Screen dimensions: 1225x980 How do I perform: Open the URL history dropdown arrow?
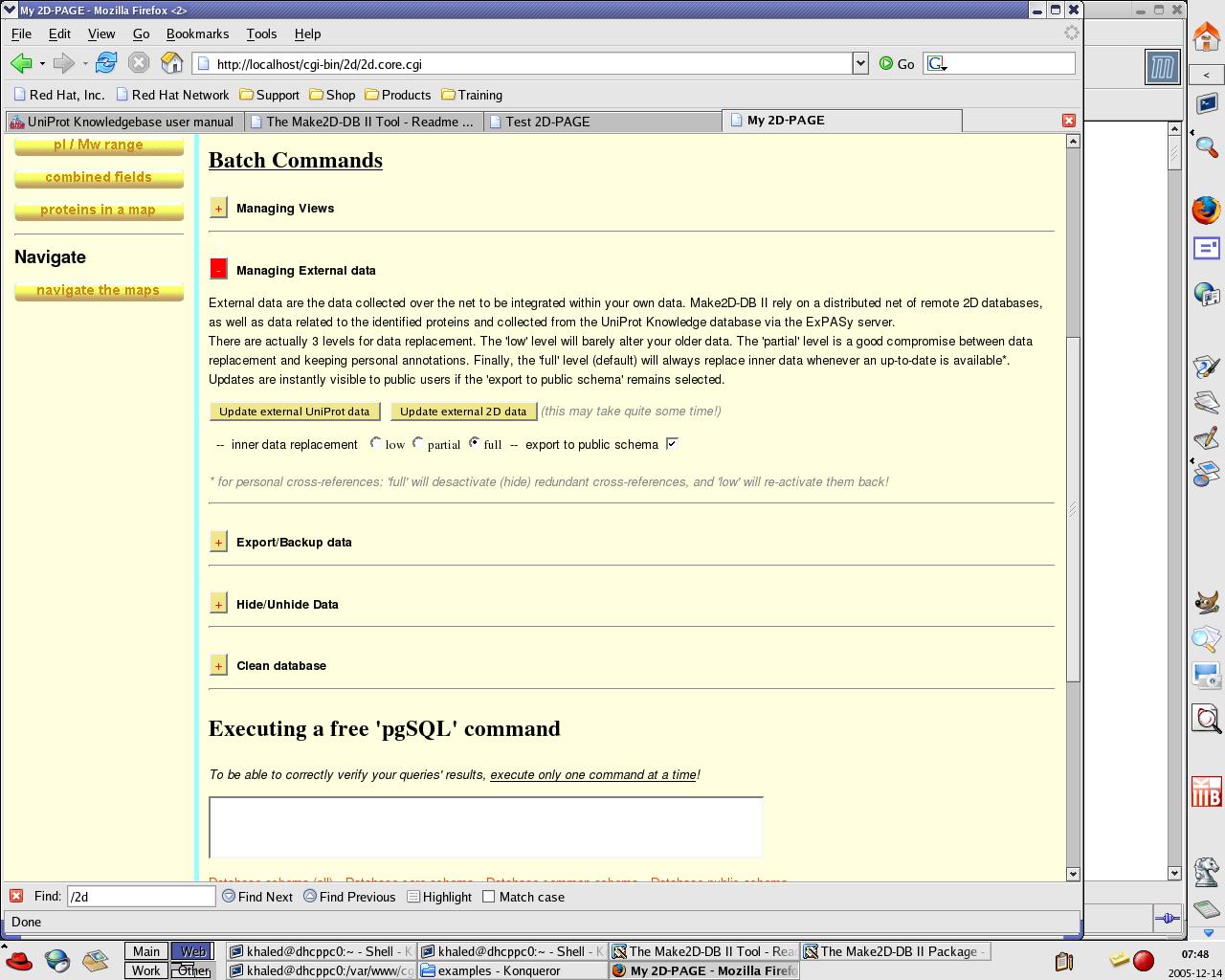[860, 64]
